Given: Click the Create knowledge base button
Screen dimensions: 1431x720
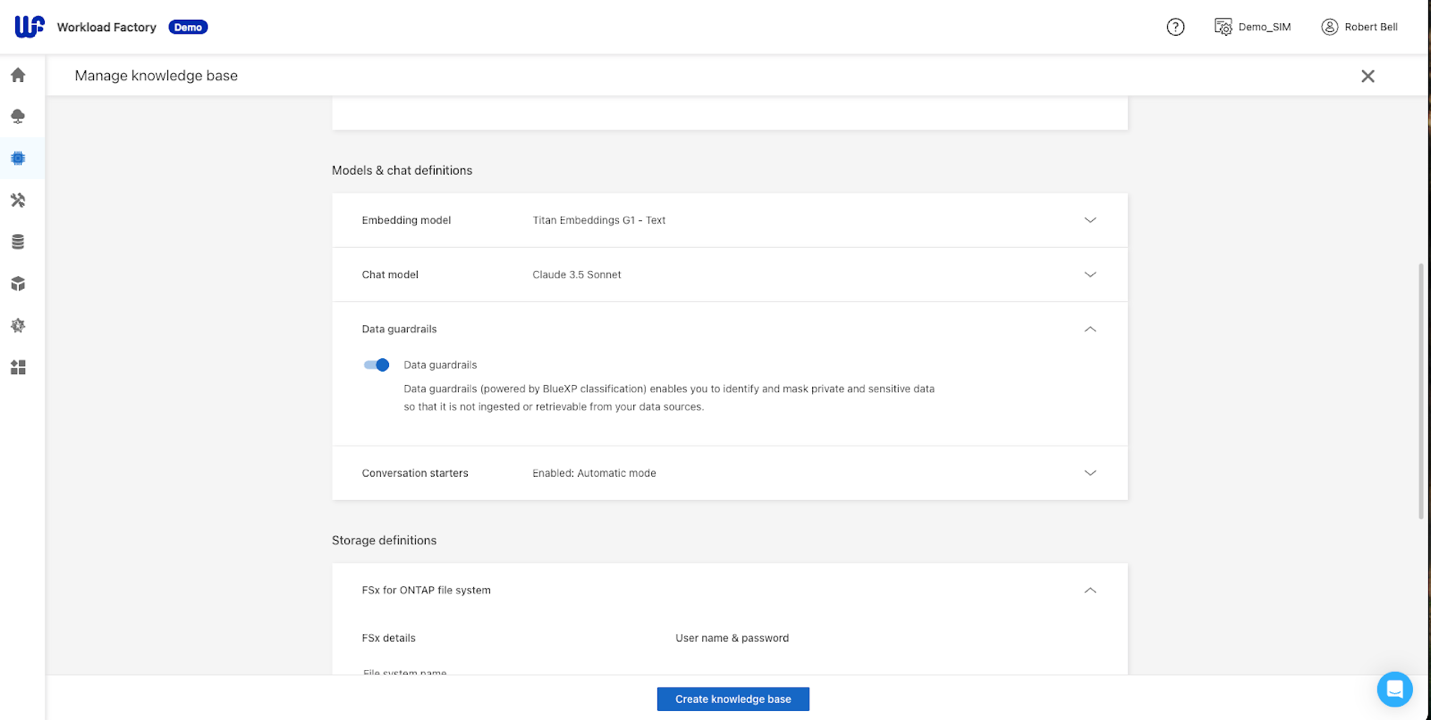Looking at the screenshot, I should pyautogui.click(x=733, y=699).
